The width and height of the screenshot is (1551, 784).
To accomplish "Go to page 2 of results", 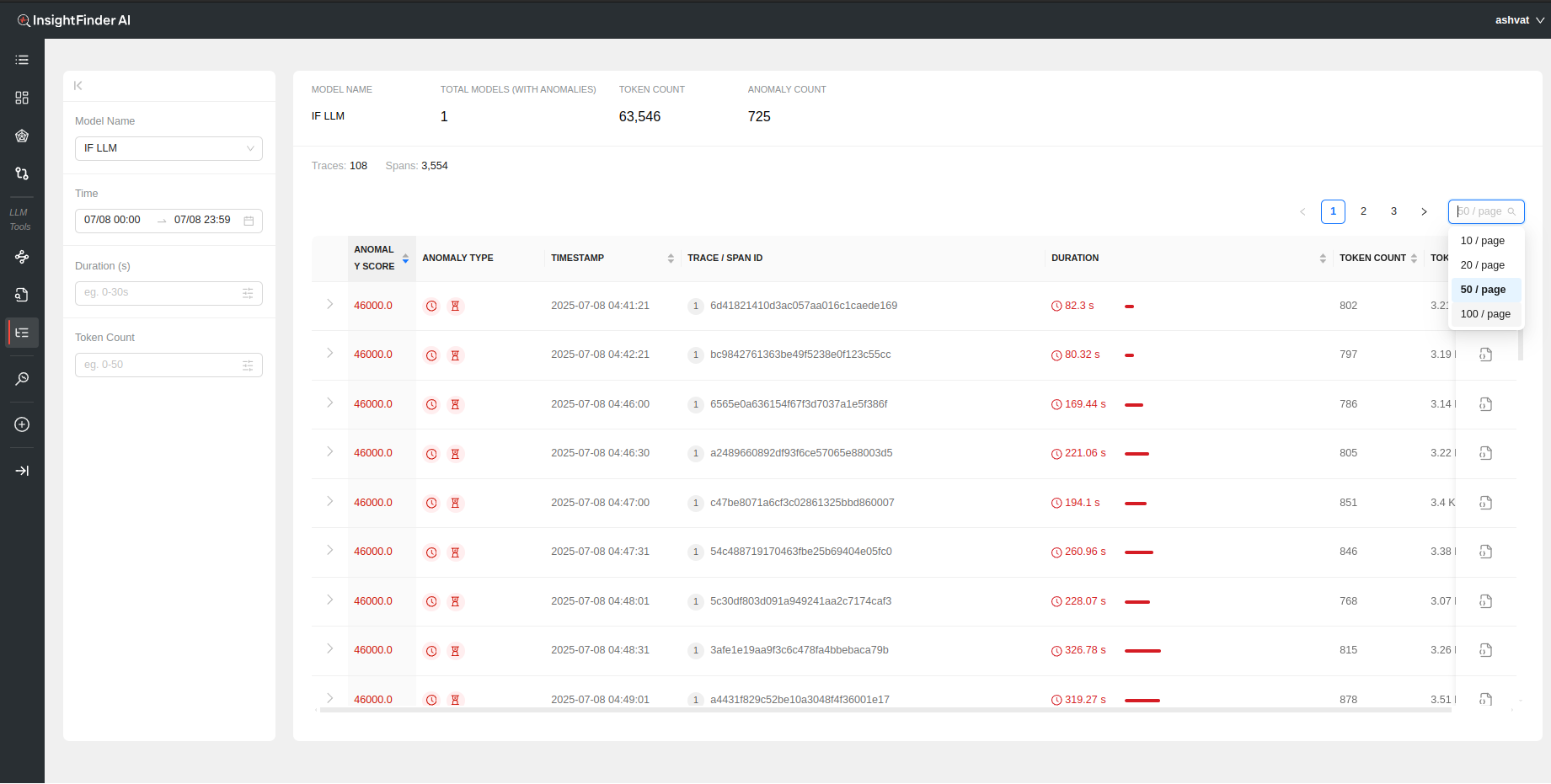I will pyautogui.click(x=1363, y=211).
